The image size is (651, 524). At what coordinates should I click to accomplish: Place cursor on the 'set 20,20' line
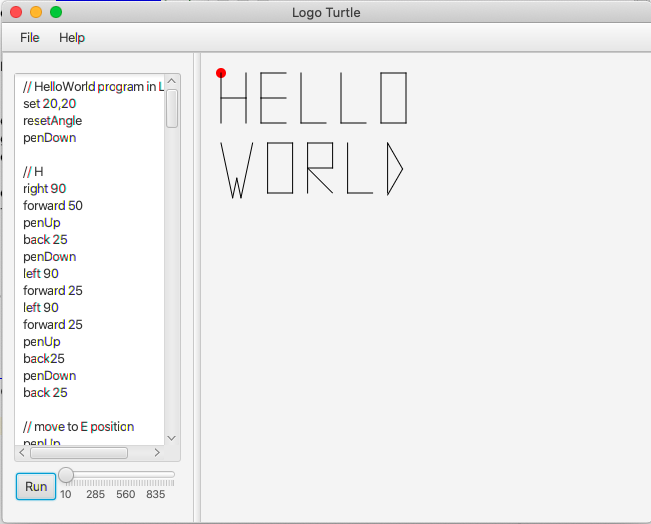49,104
